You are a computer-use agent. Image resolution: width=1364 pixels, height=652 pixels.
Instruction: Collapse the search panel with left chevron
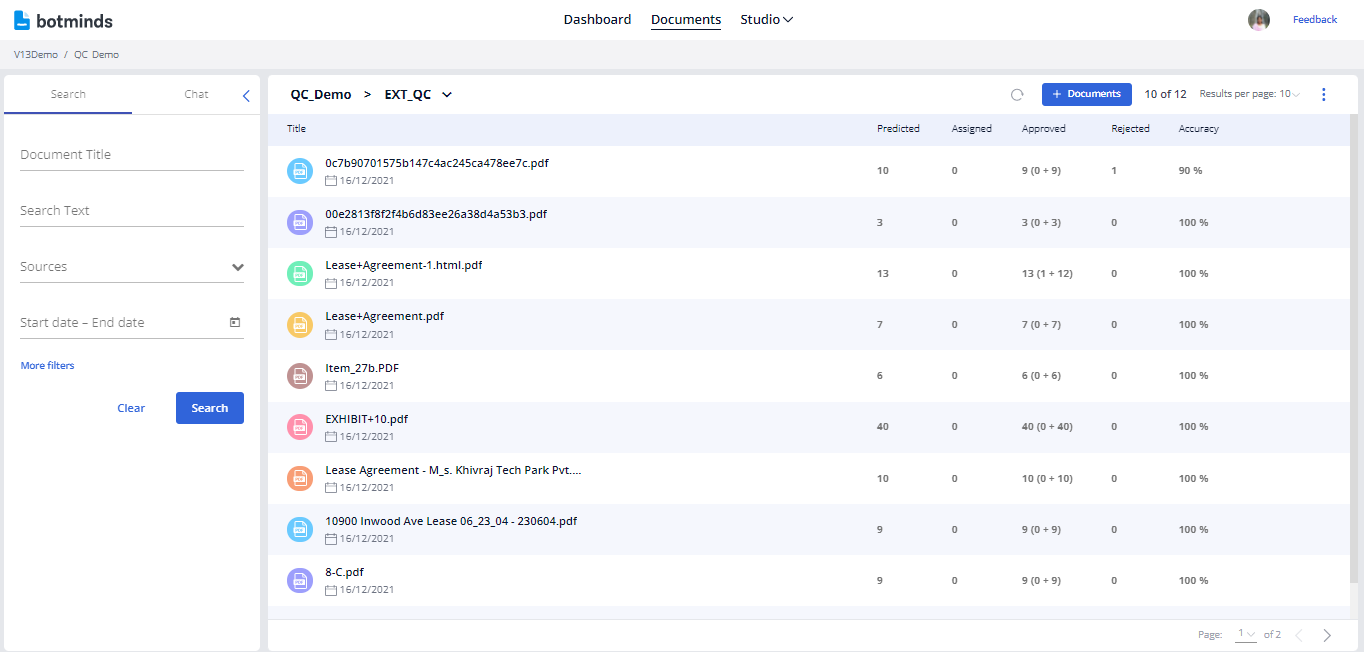[x=246, y=96]
